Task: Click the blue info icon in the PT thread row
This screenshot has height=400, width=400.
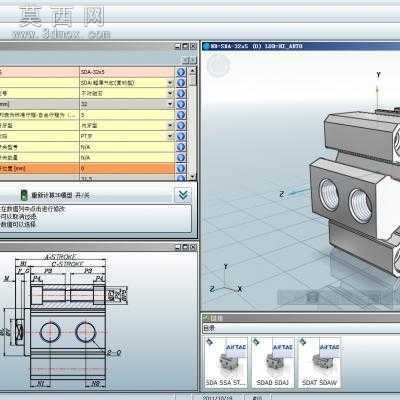Action: click(x=181, y=136)
